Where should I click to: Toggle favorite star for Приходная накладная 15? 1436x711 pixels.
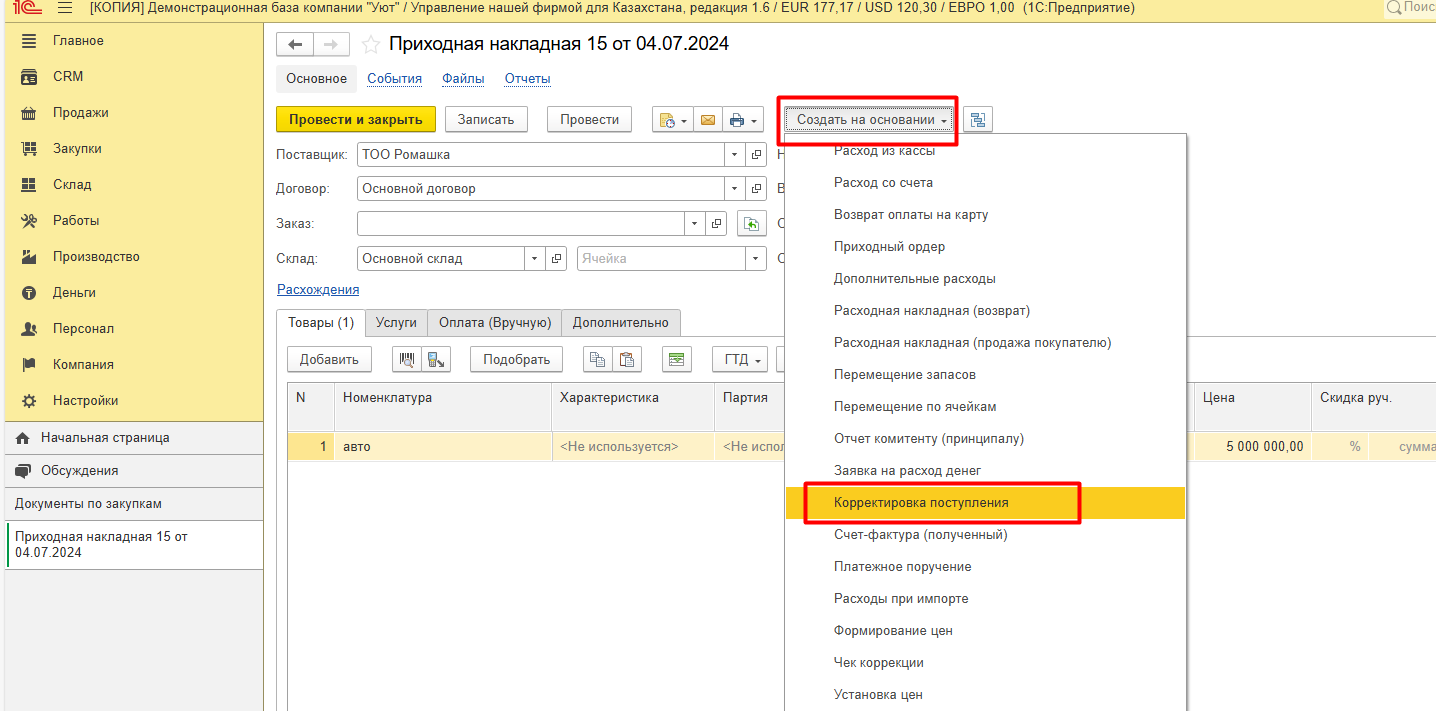[370, 45]
